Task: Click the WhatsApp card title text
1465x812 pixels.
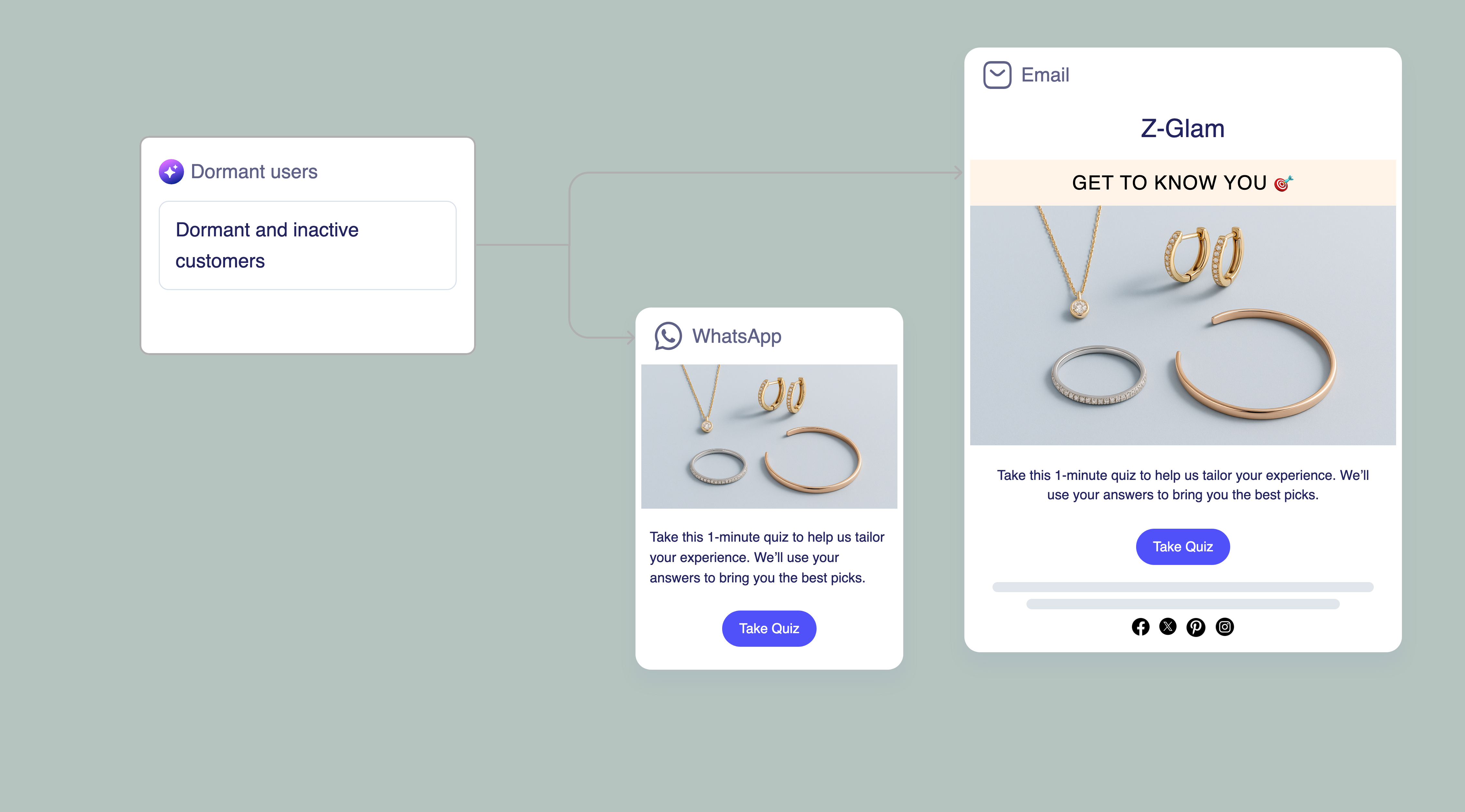Action: pyautogui.click(x=736, y=336)
